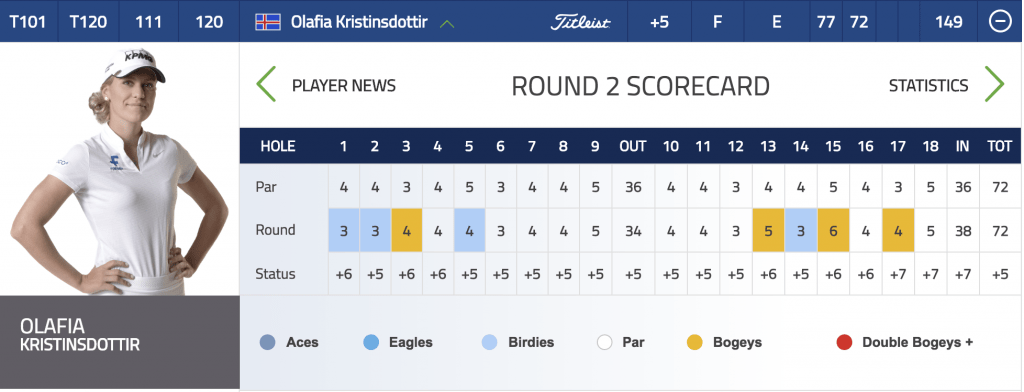Click the total score 149 in header
The image size is (1024, 392).
[x=948, y=22]
